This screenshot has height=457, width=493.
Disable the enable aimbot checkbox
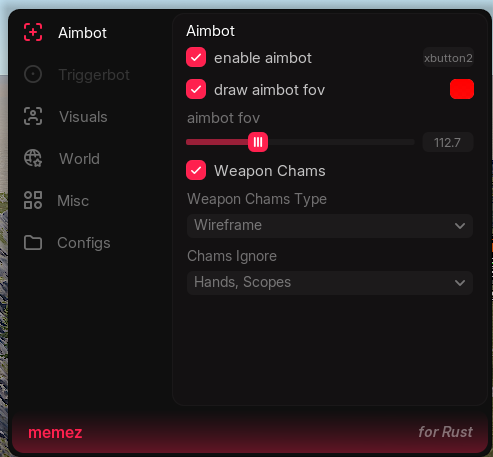click(196, 57)
